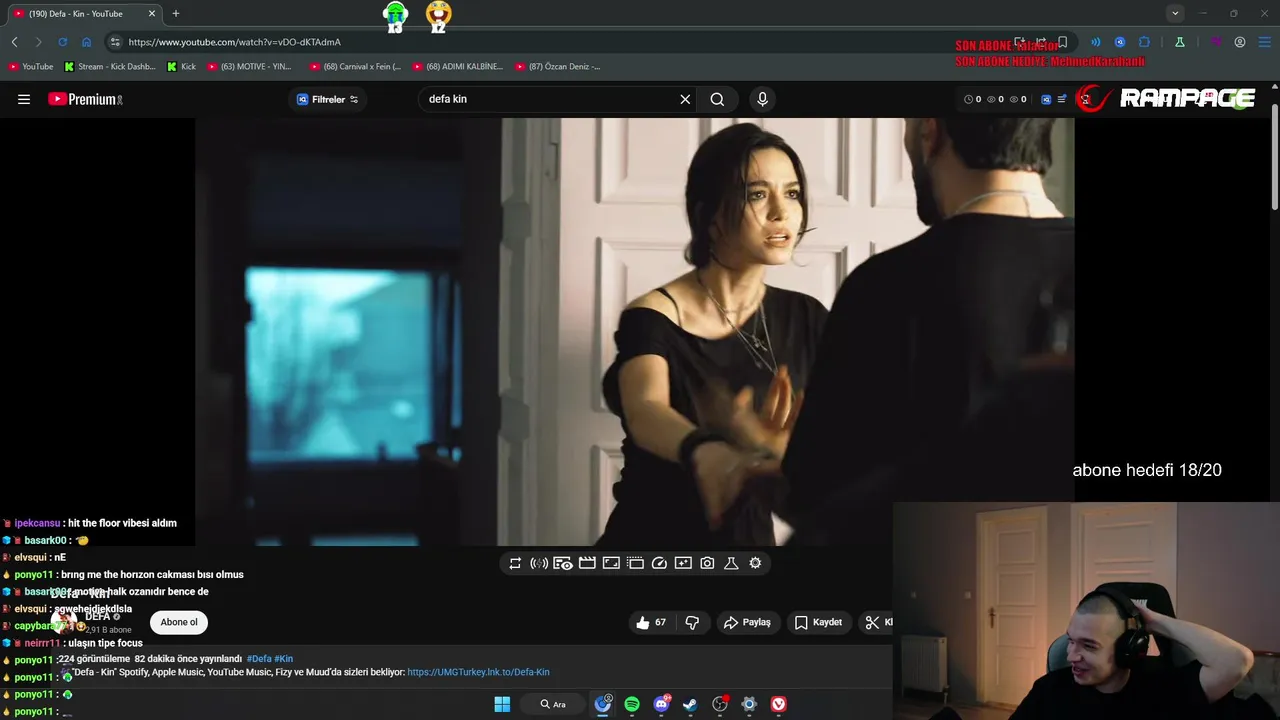The height and width of the screenshot is (720, 1280).
Task: Open the YouTube hamburger guide menu
Action: coord(24,99)
